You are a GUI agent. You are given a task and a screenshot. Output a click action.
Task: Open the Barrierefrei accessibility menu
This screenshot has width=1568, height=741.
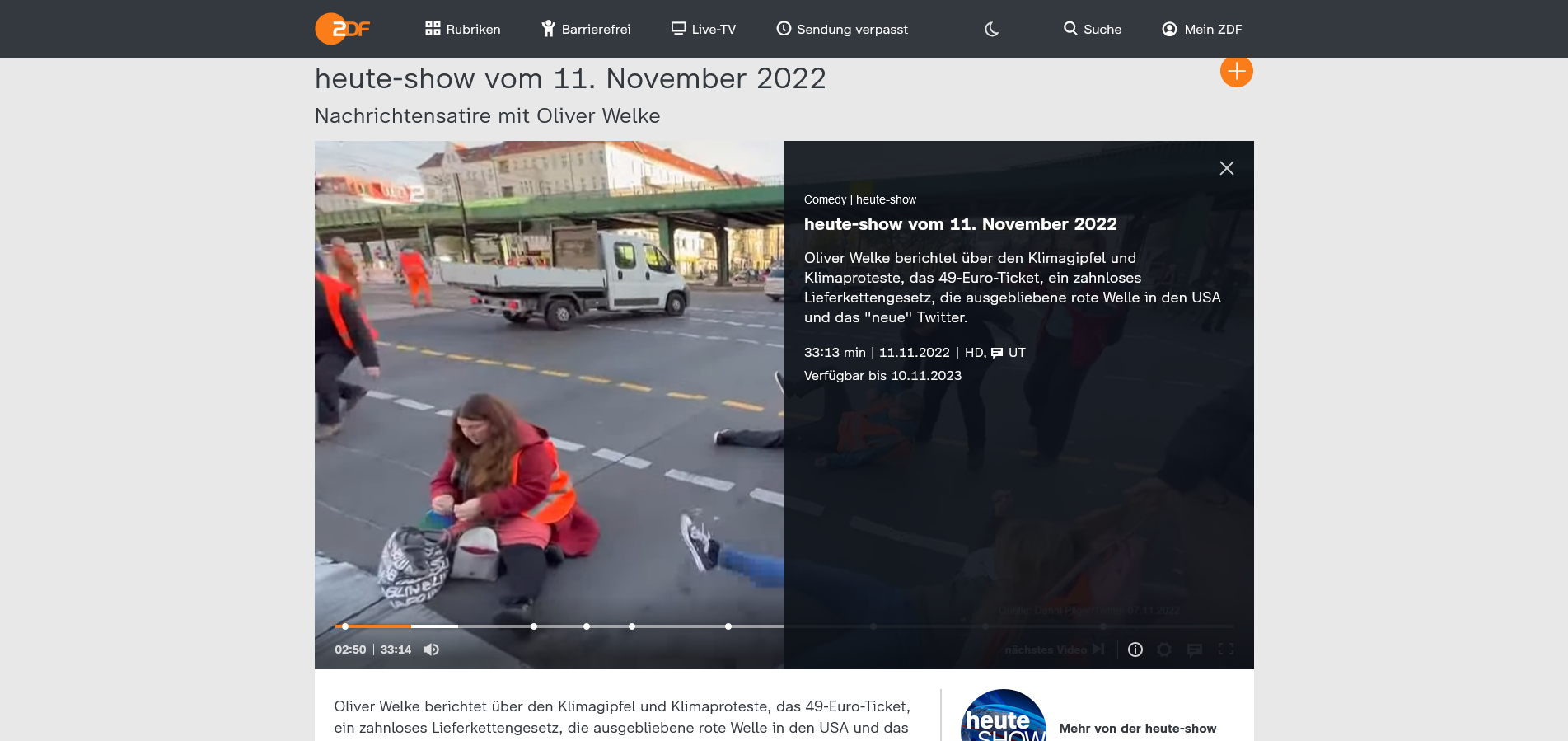tap(586, 29)
